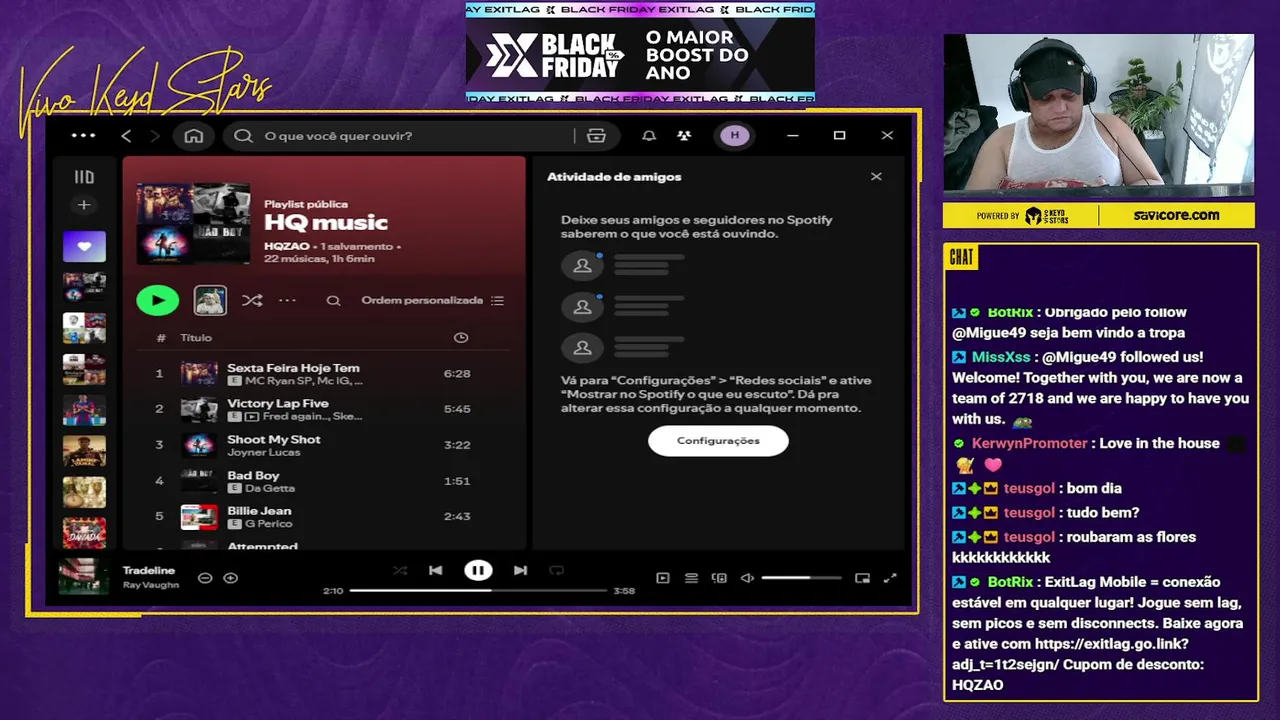Image resolution: width=1280 pixels, height=720 pixels.
Task: Click the playlist preview thumbnail next to play
Action: point(210,300)
